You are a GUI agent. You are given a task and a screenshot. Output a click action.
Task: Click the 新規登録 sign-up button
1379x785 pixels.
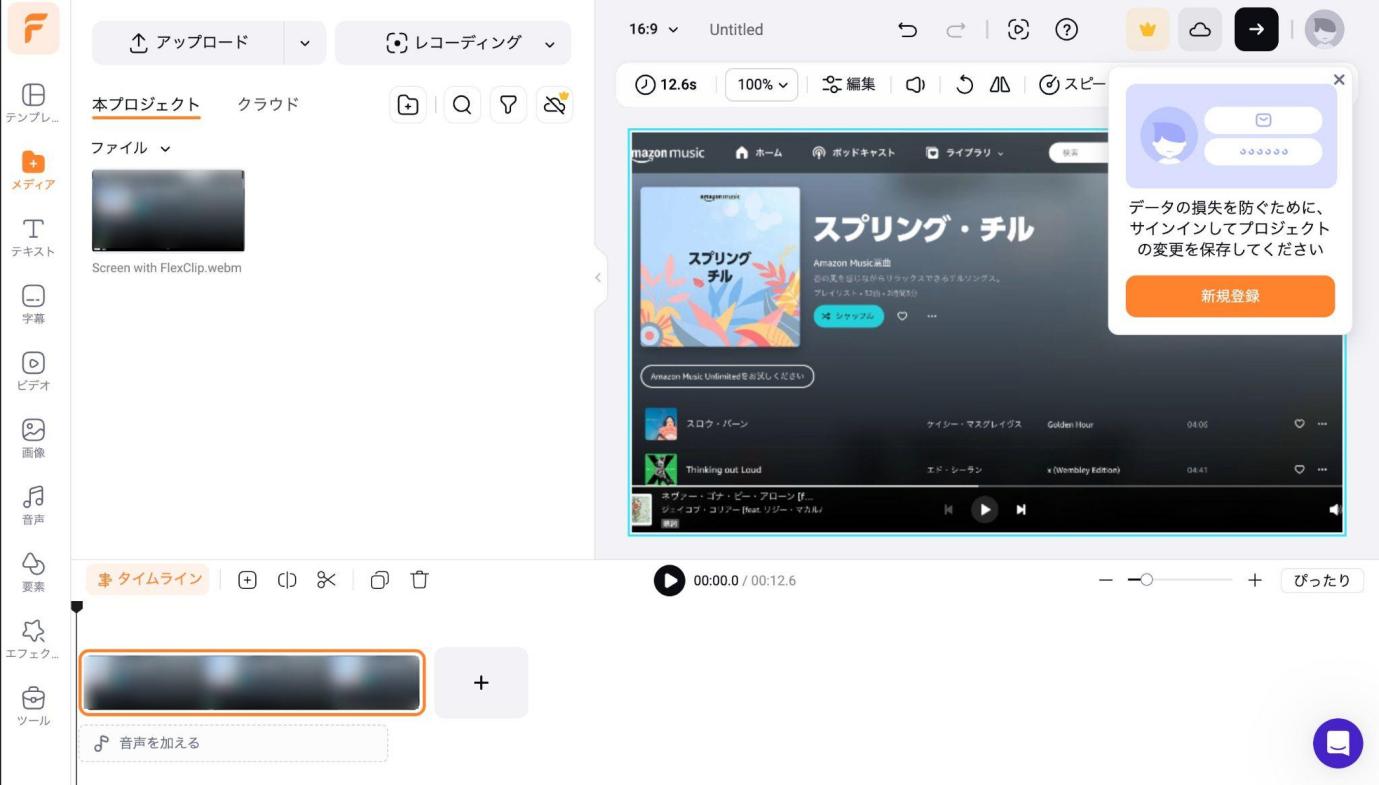point(1230,296)
